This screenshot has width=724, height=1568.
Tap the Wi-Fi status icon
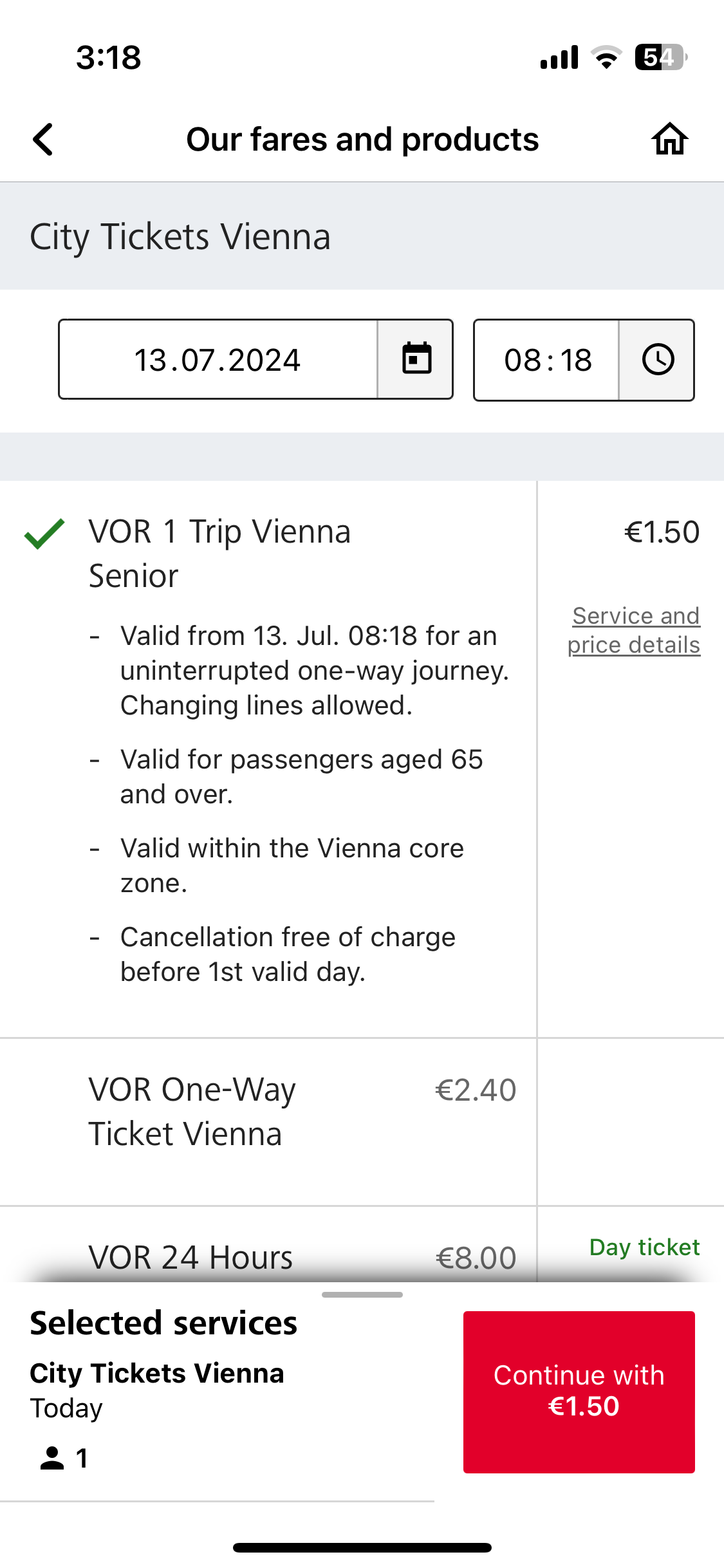coord(606,57)
